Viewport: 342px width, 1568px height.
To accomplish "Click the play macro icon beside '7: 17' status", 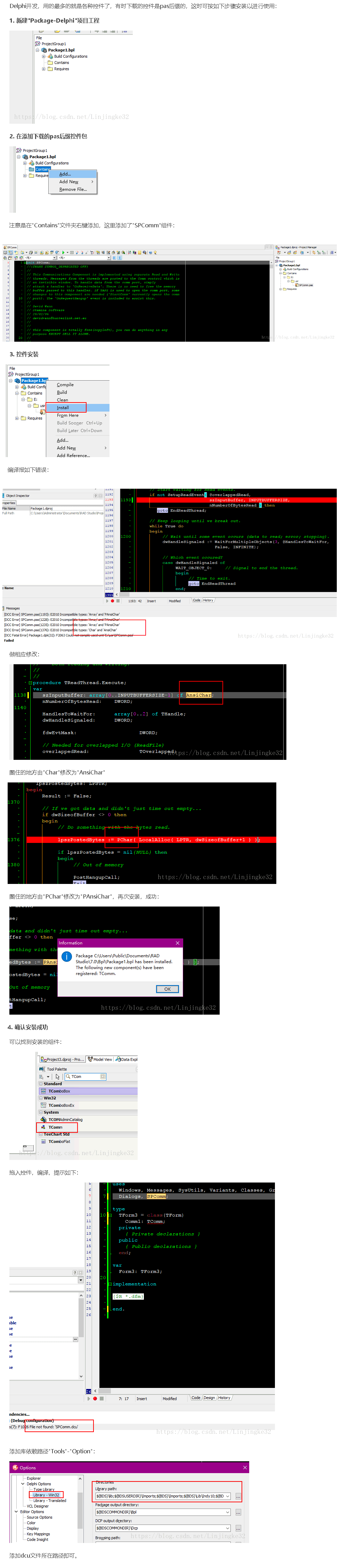I will point(89,1399).
